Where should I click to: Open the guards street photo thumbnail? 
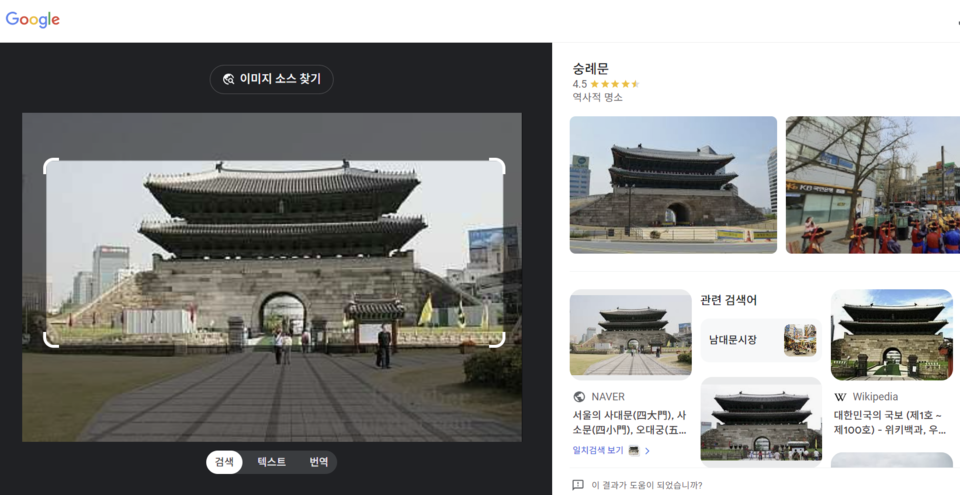pyautogui.click(x=871, y=185)
